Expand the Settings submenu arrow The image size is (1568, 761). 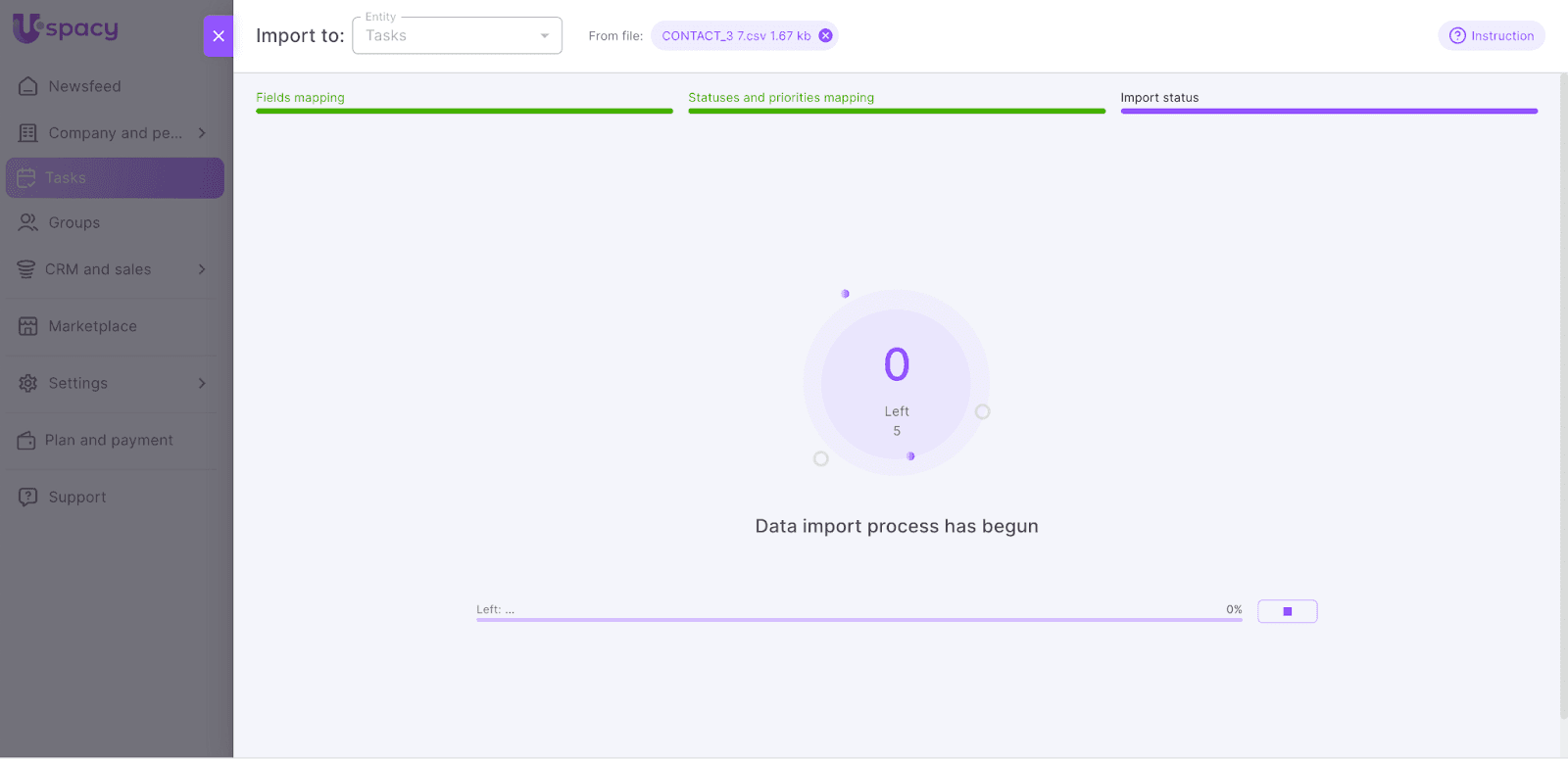202,384
